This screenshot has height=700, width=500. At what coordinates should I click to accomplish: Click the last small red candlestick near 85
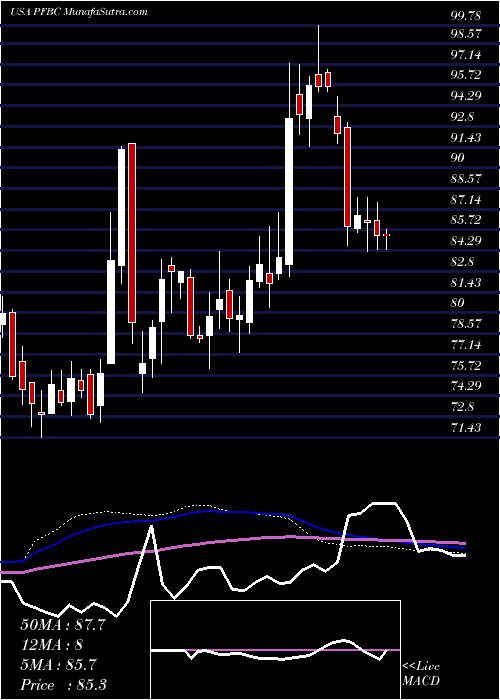click(387, 235)
